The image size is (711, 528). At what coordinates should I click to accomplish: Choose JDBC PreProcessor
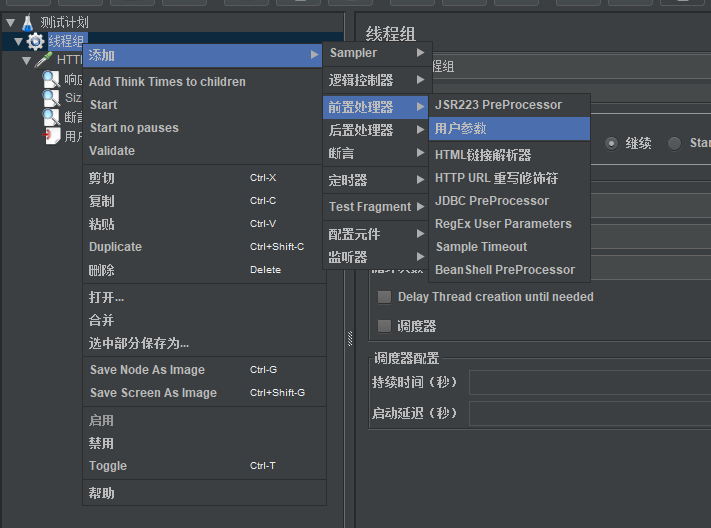(x=509, y=201)
